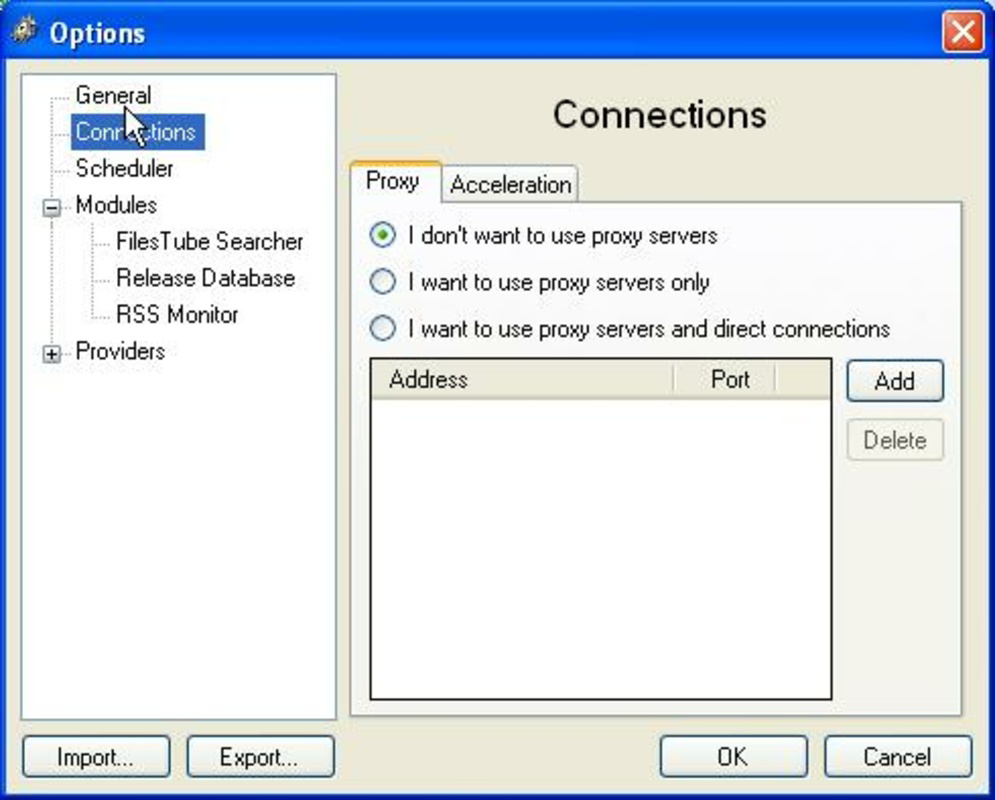The width and height of the screenshot is (995, 800).
Task: Choose proxy servers and direct connections option
Action: (x=381, y=328)
